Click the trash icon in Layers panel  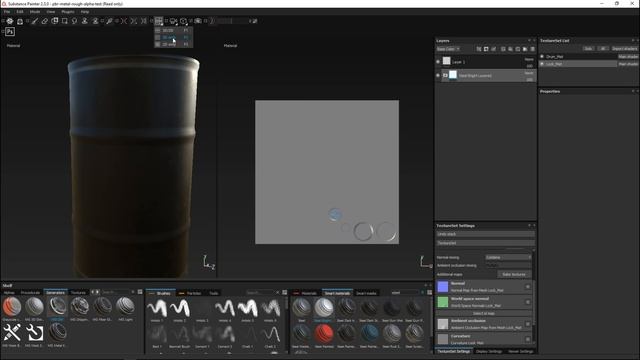coord(532,49)
